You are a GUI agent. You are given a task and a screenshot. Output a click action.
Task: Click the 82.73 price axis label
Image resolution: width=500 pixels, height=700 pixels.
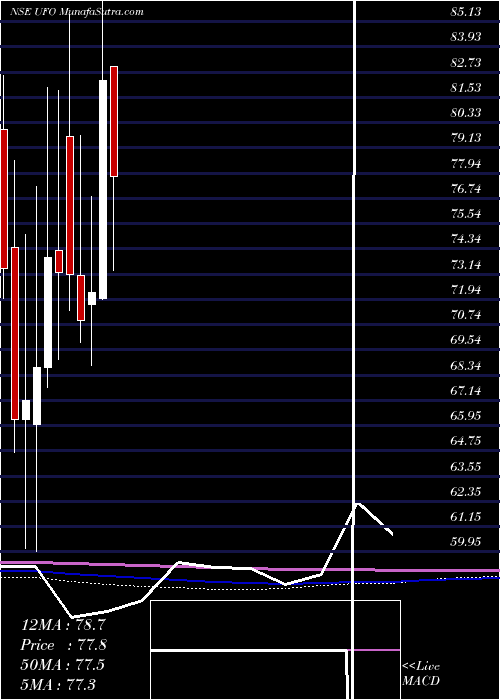[466, 62]
